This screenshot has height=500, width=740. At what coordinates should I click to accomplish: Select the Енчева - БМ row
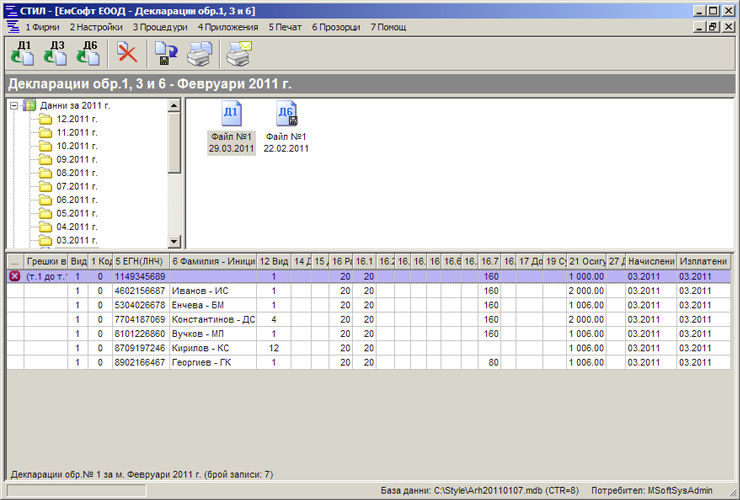pos(369,305)
